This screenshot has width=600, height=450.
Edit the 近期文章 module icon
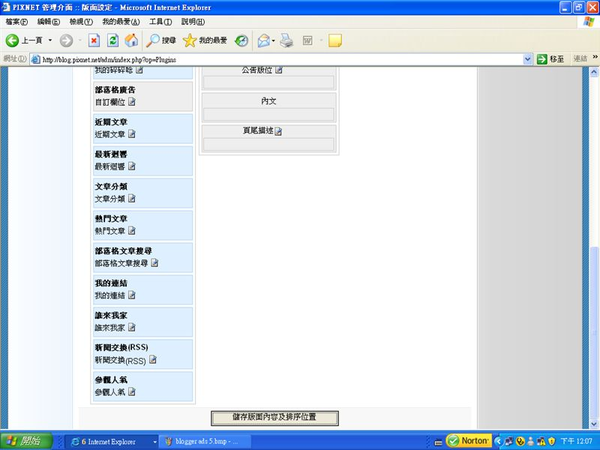(x=132, y=134)
